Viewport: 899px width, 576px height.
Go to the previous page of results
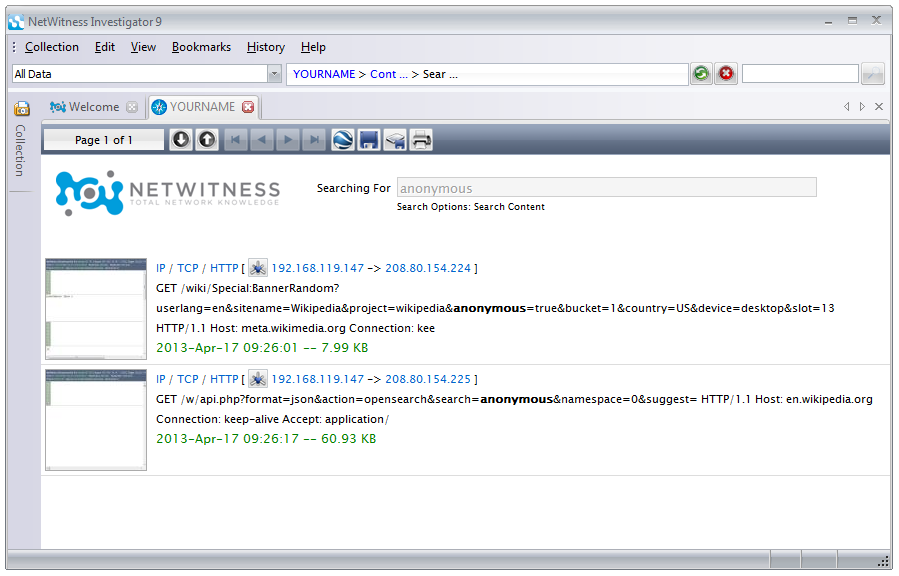coord(261,140)
